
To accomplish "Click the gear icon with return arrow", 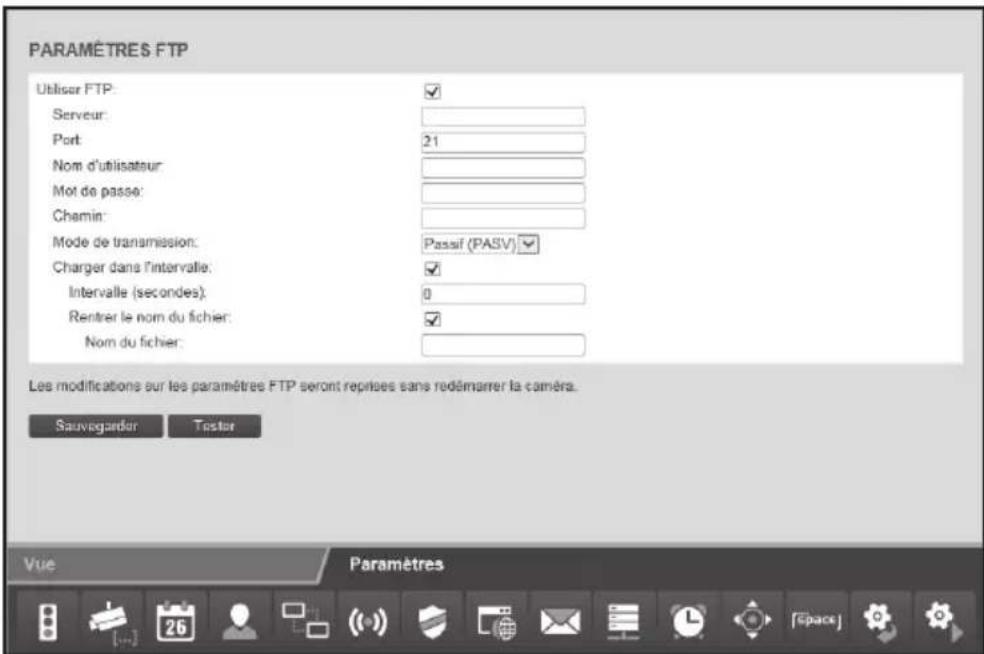I will pyautogui.click(x=879, y=621).
